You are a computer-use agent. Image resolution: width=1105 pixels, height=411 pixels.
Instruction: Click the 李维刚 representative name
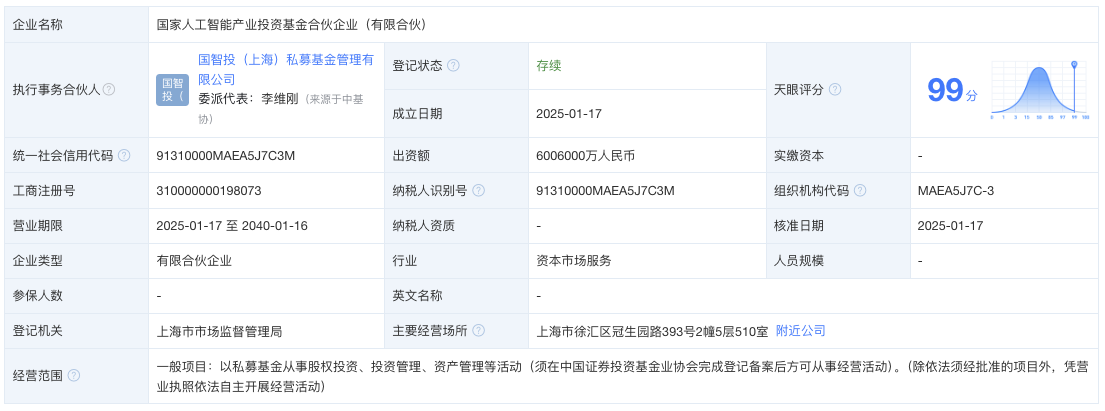(280, 99)
